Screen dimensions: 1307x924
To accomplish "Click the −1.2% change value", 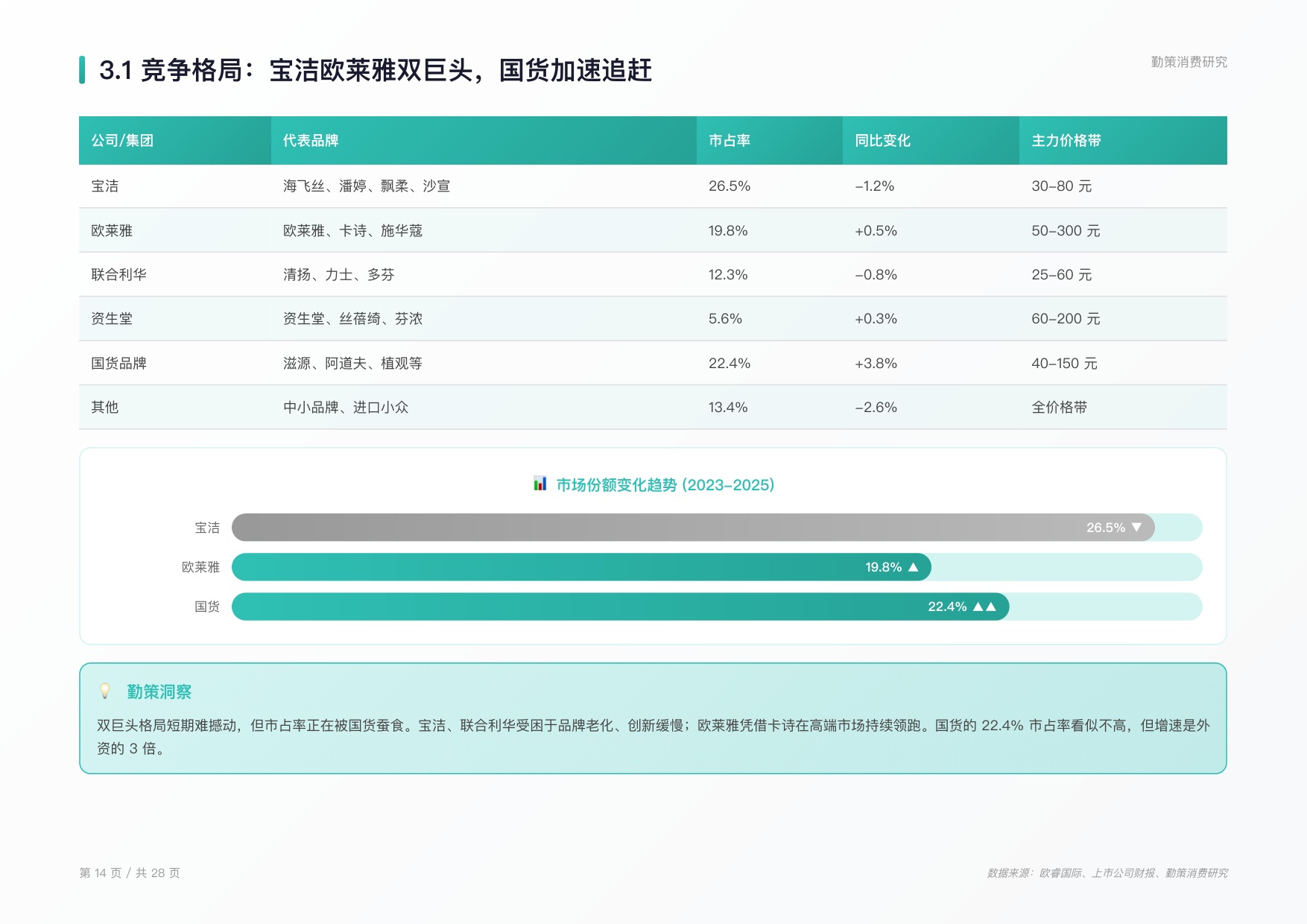I will (875, 186).
